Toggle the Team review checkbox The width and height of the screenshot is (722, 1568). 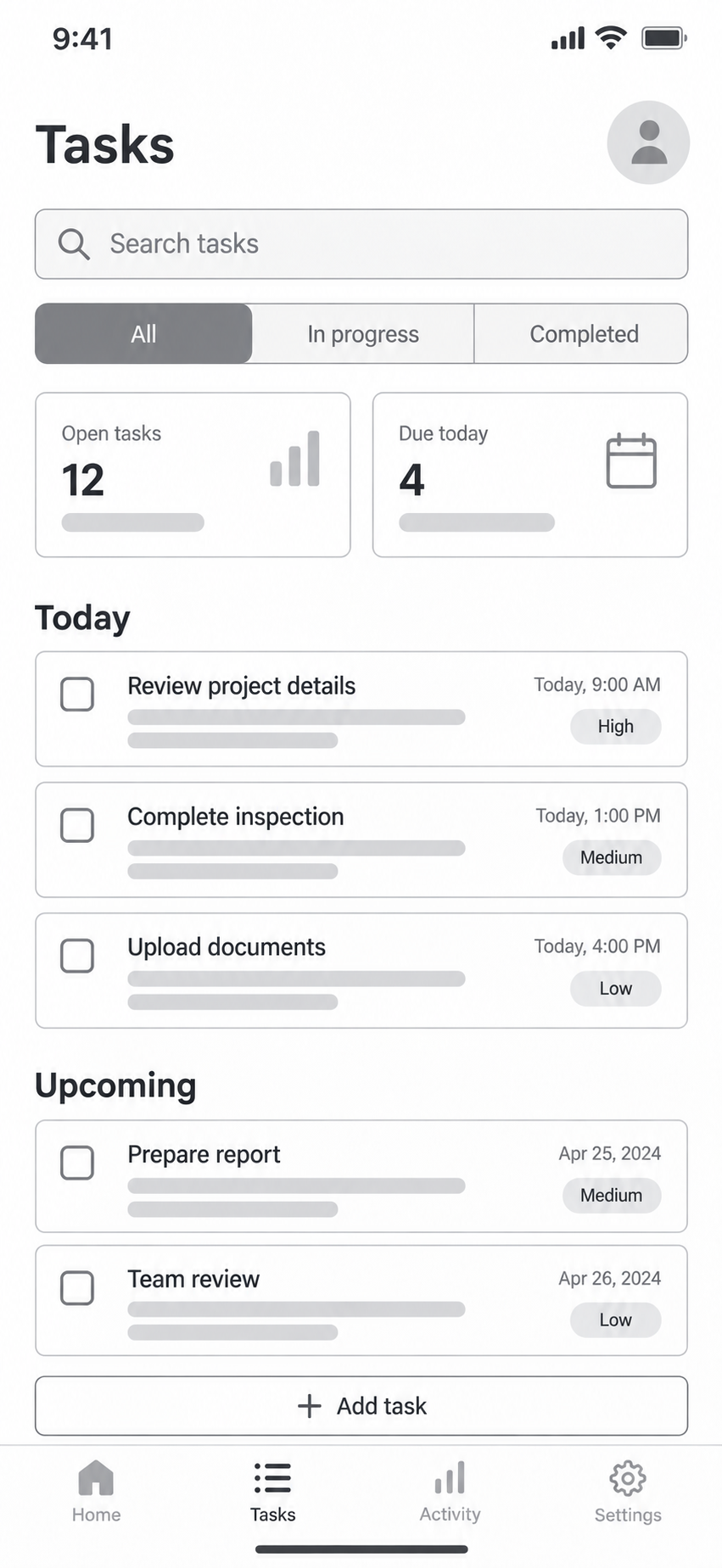[x=77, y=1288]
